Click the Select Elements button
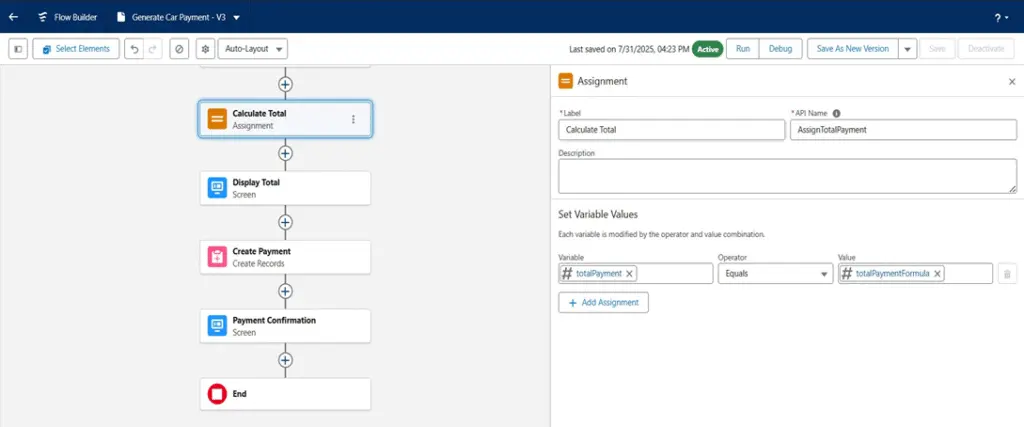This screenshot has width=1024, height=427. [76, 49]
